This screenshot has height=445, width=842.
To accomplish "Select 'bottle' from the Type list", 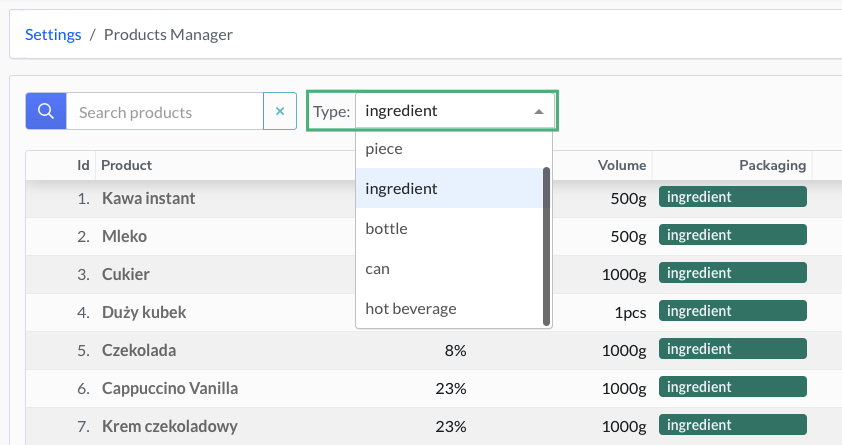I will (x=386, y=228).
